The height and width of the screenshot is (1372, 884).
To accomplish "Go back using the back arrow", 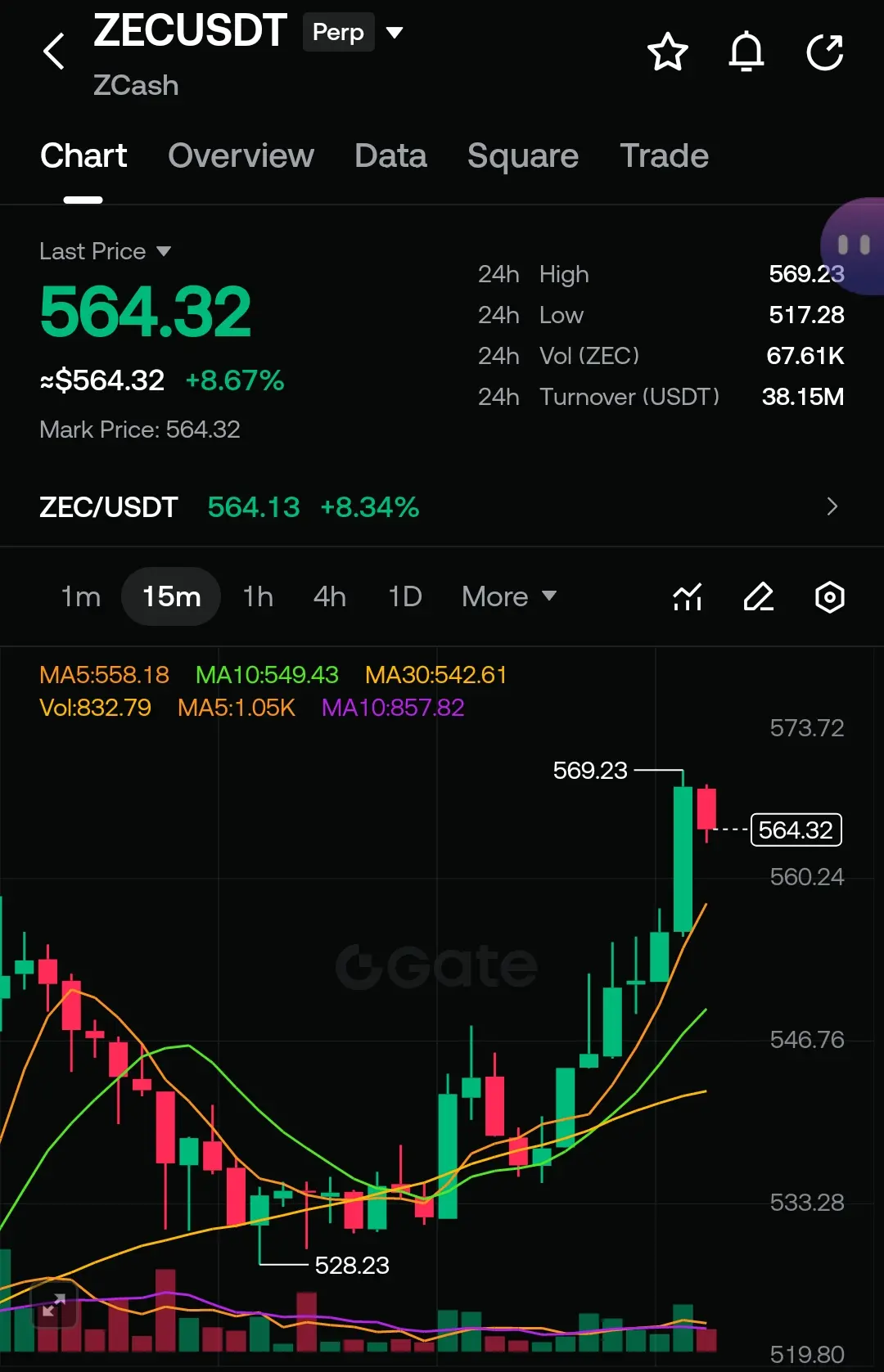I will coord(54,52).
